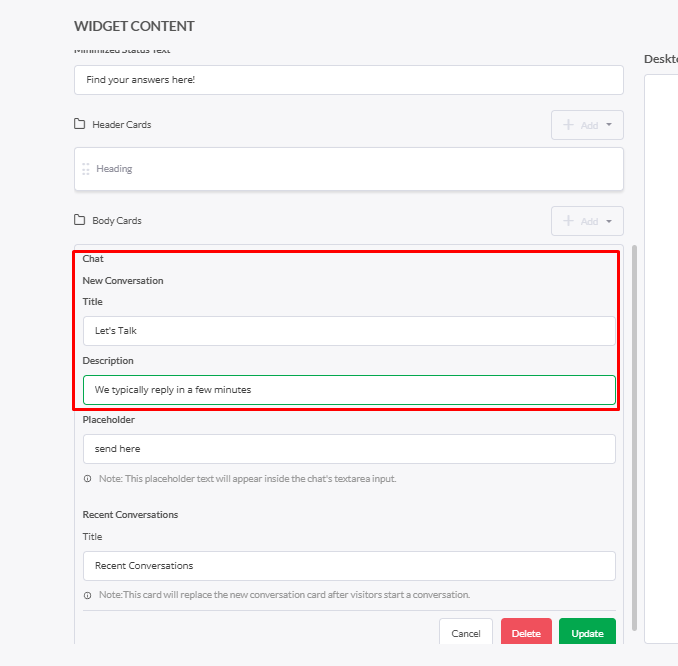Select the Heading header card

pyautogui.click(x=349, y=169)
